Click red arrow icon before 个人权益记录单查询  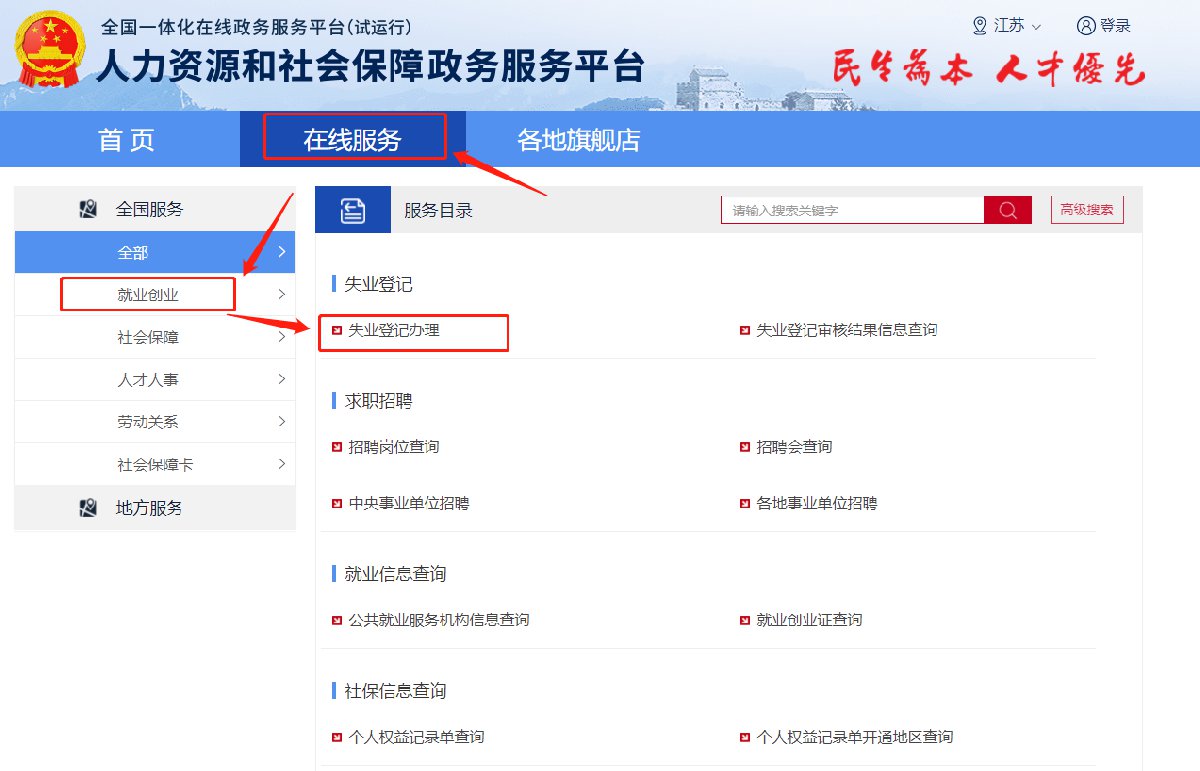click(337, 737)
